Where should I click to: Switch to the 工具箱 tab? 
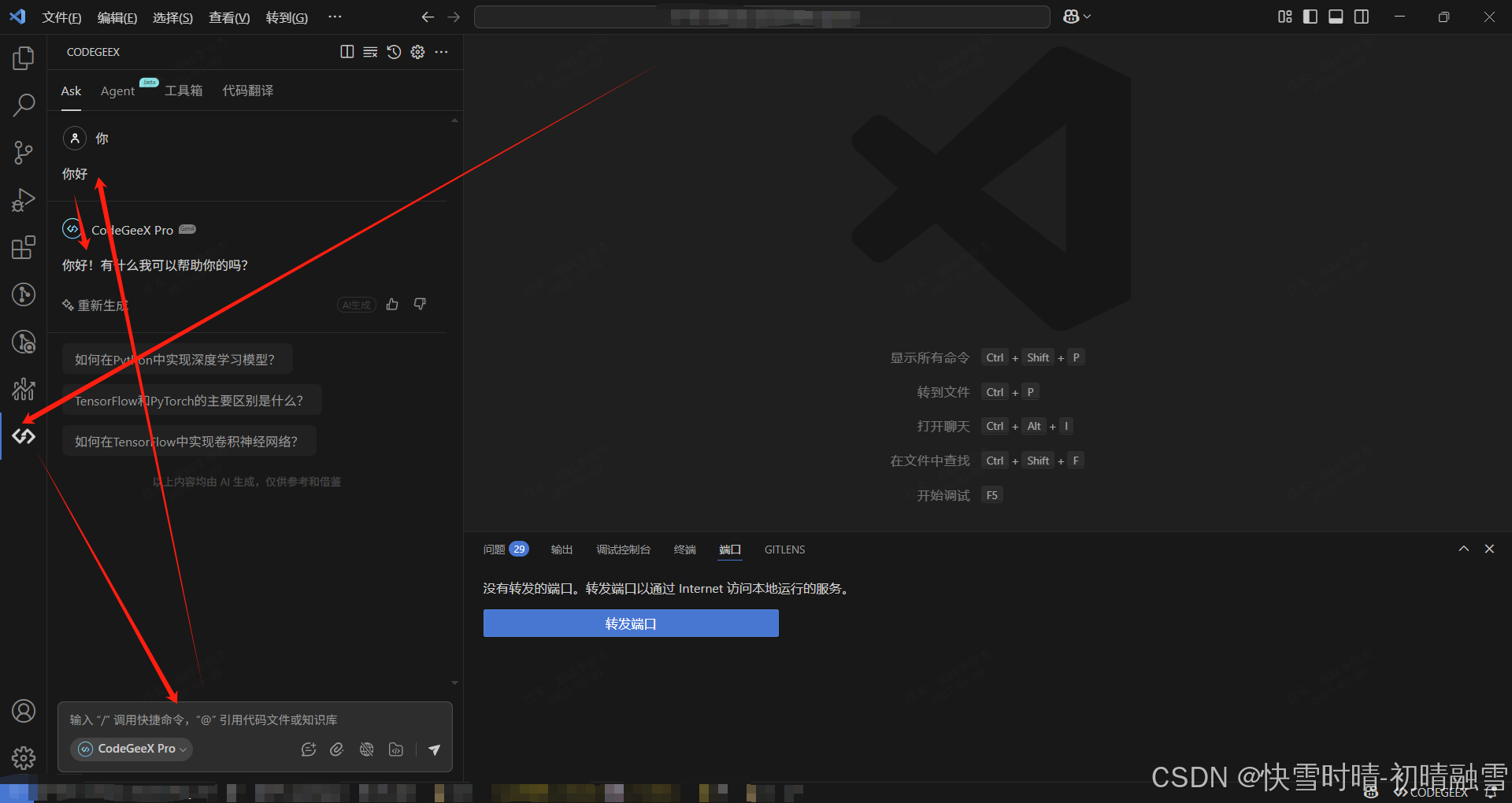[183, 91]
